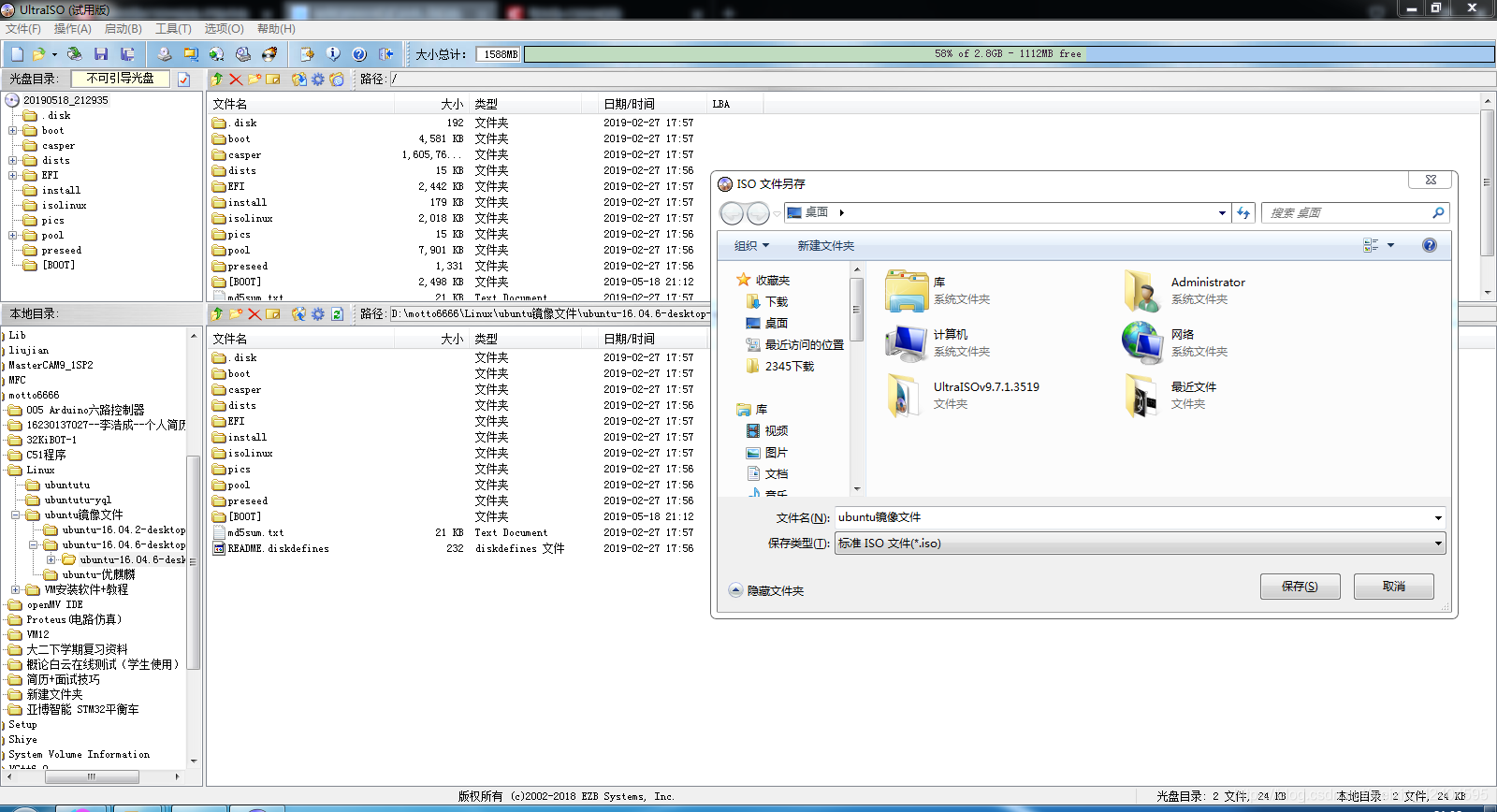This screenshot has height=812, width=1497.
Task: Click 新建文件夹 in the save dialog
Action: click(x=826, y=246)
